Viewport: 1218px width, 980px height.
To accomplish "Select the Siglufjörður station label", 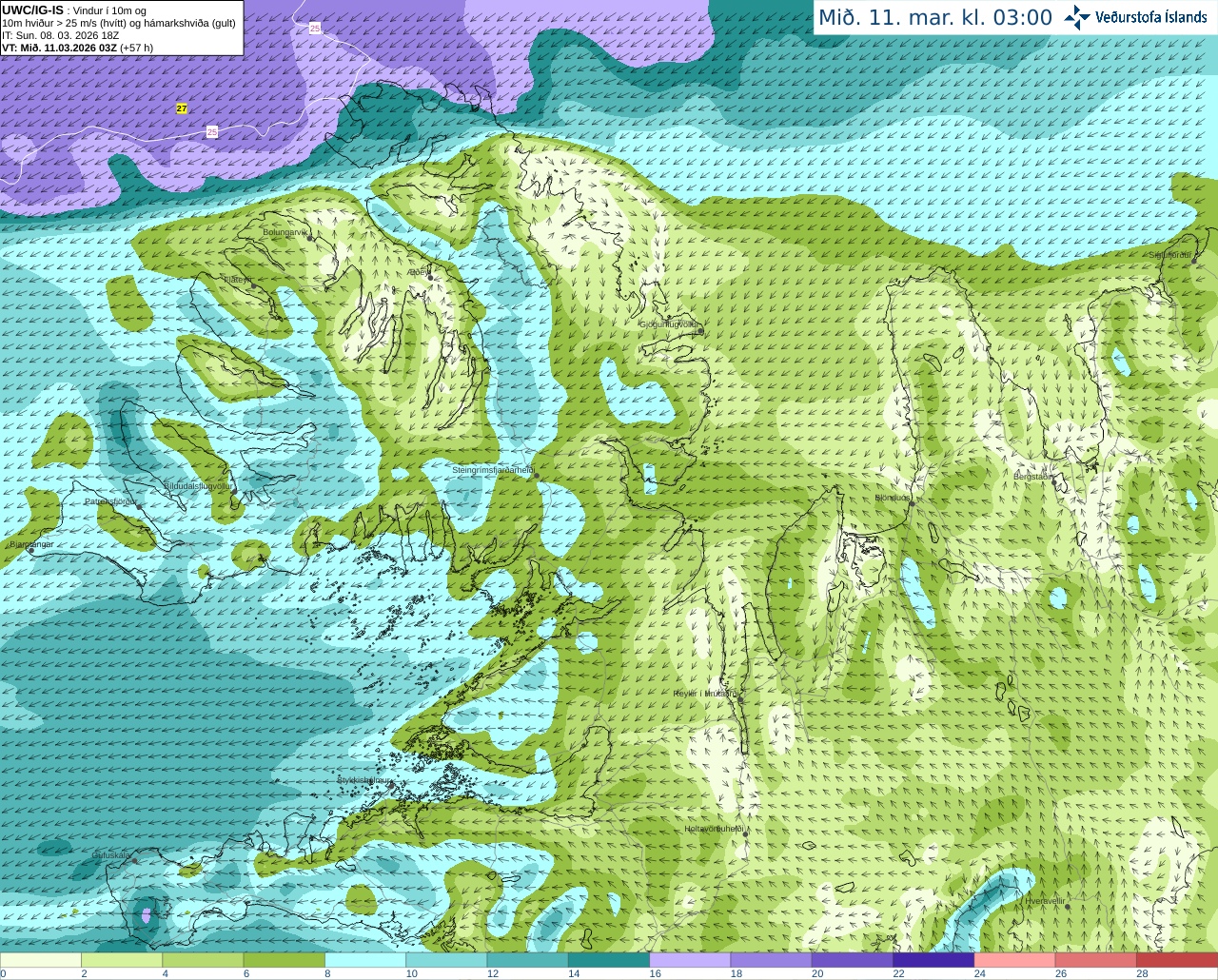I will tap(1169, 255).
